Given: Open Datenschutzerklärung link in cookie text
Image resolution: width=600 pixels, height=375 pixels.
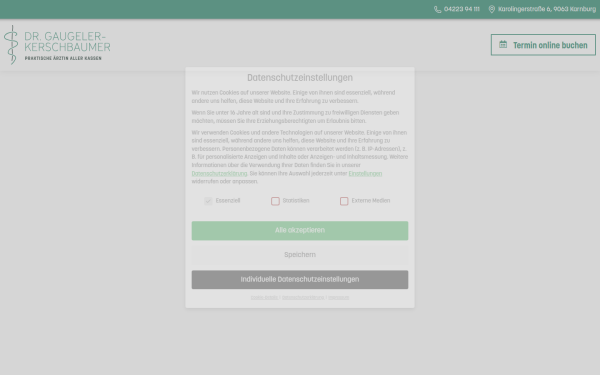Looking at the screenshot, I should pyautogui.click(x=219, y=173).
